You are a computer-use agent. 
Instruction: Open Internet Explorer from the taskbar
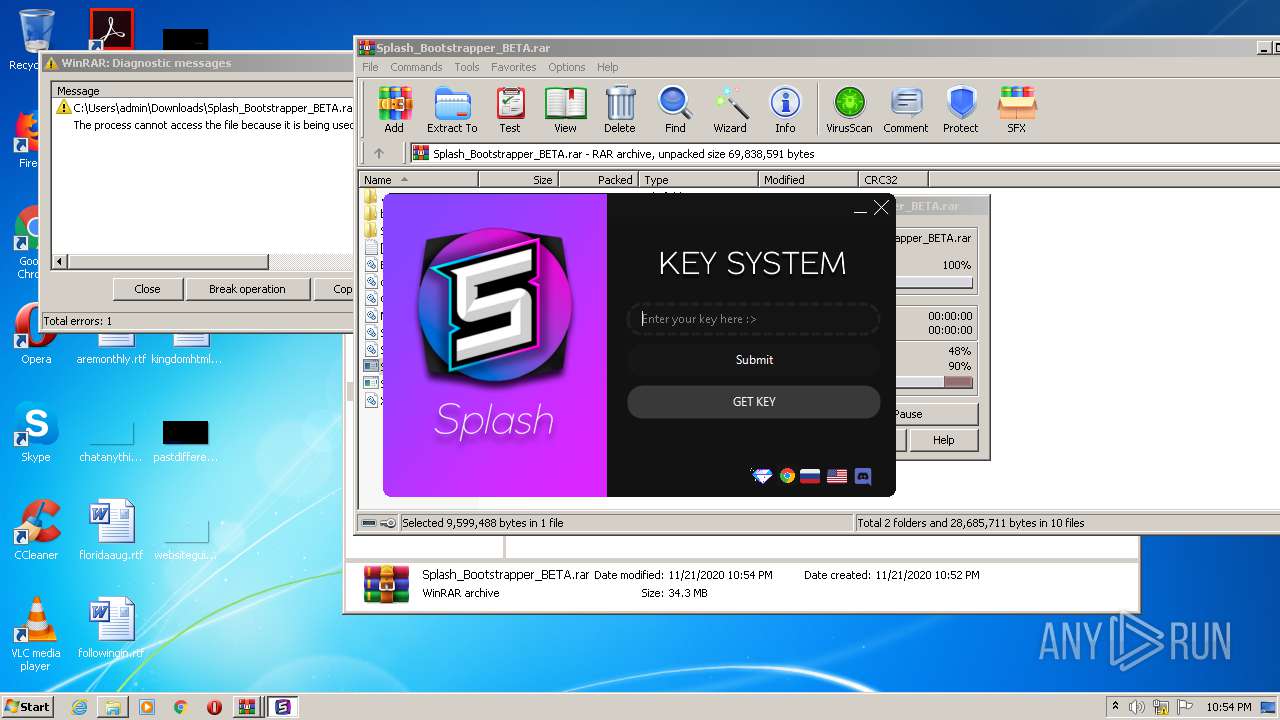pyautogui.click(x=79, y=707)
